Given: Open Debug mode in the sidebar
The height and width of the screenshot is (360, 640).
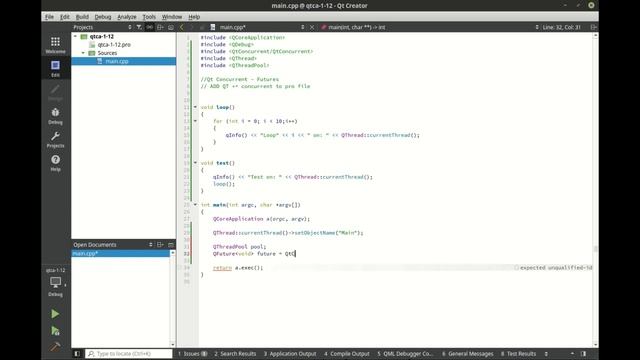Looking at the screenshot, I should click(56, 116).
